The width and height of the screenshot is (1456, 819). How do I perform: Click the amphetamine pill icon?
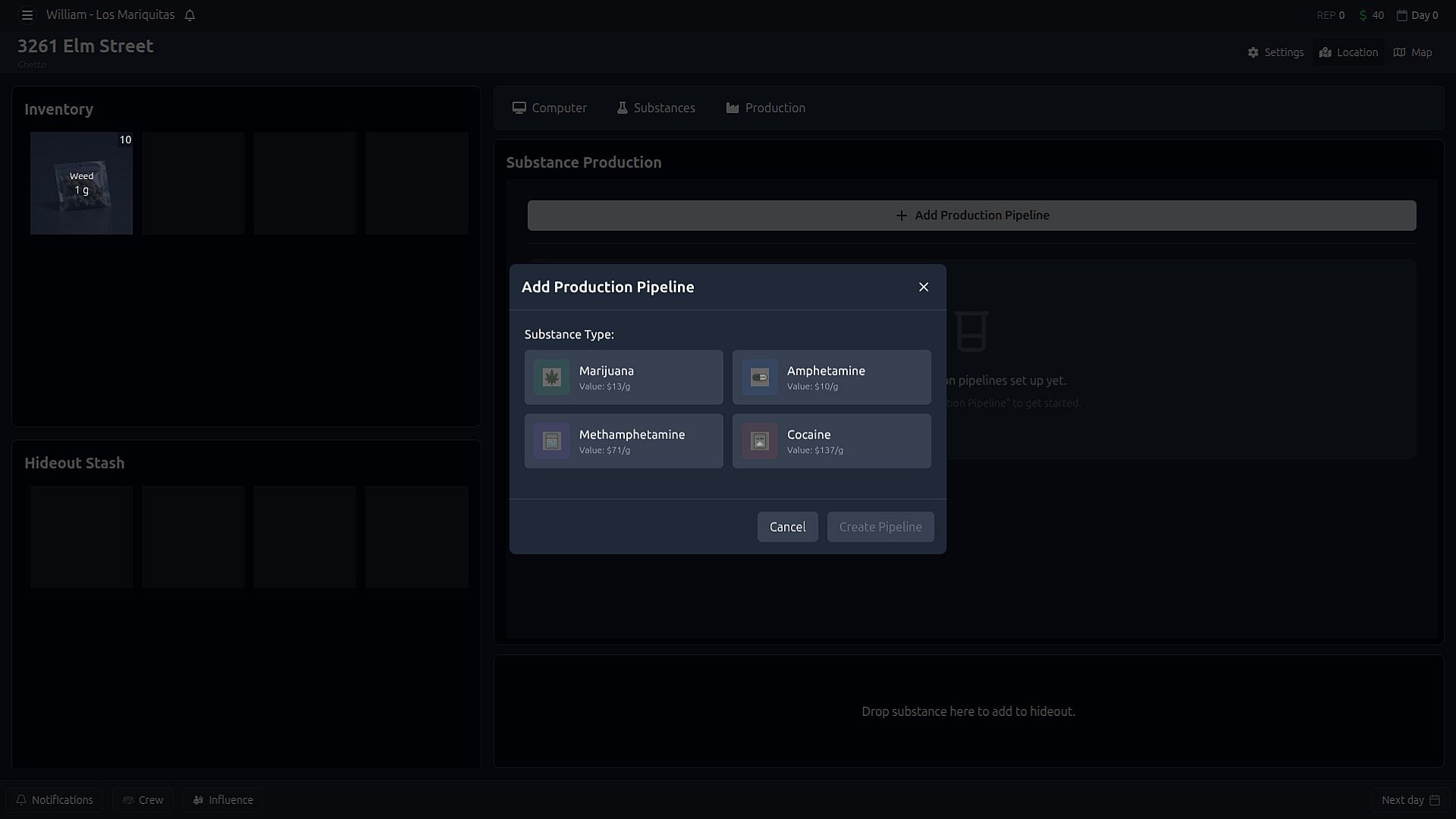759,377
